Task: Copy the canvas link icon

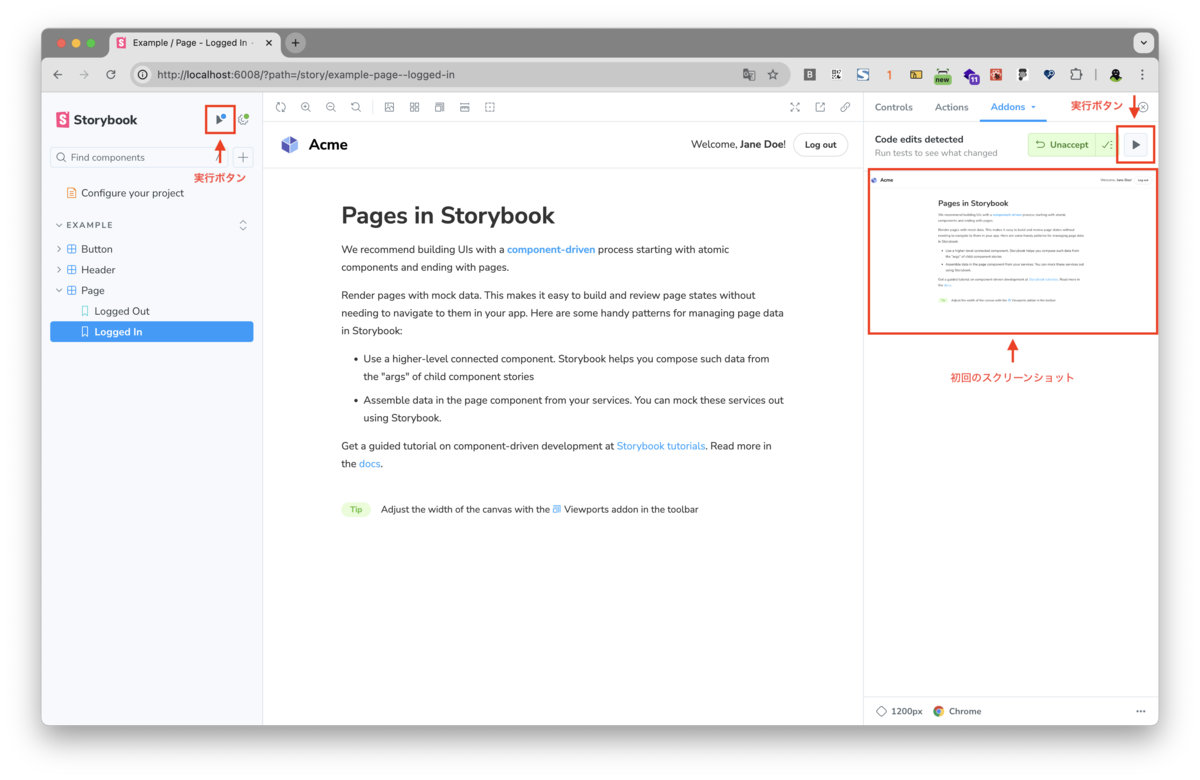Action: 845,107
